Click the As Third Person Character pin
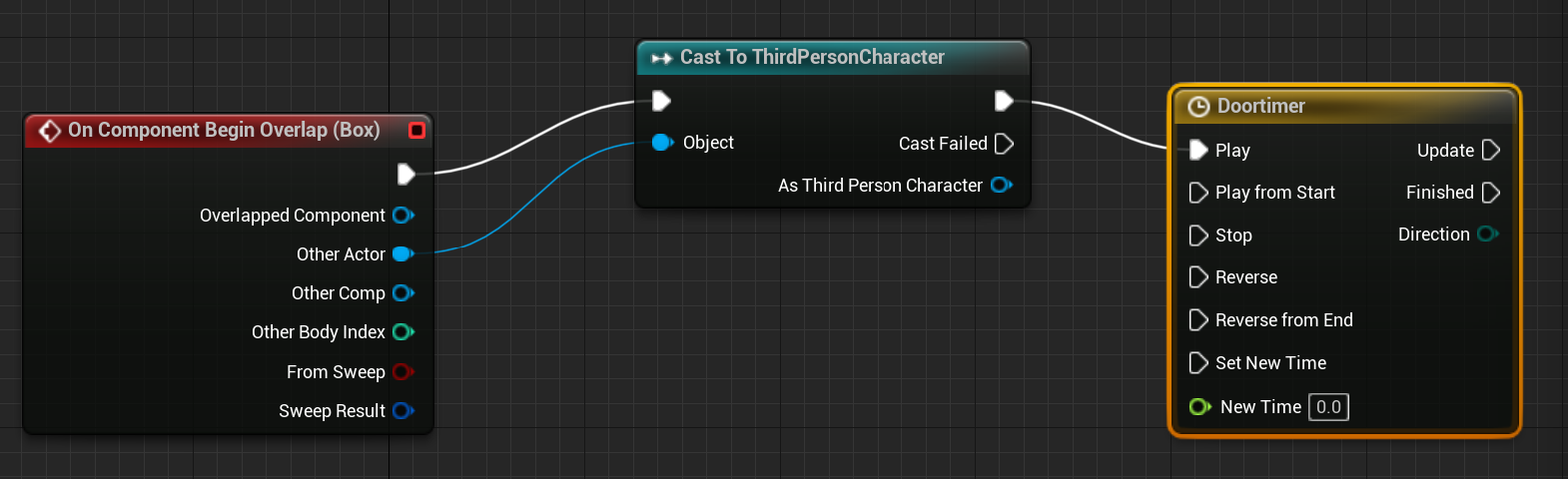This screenshot has width=1568, height=479. pos(1002,186)
